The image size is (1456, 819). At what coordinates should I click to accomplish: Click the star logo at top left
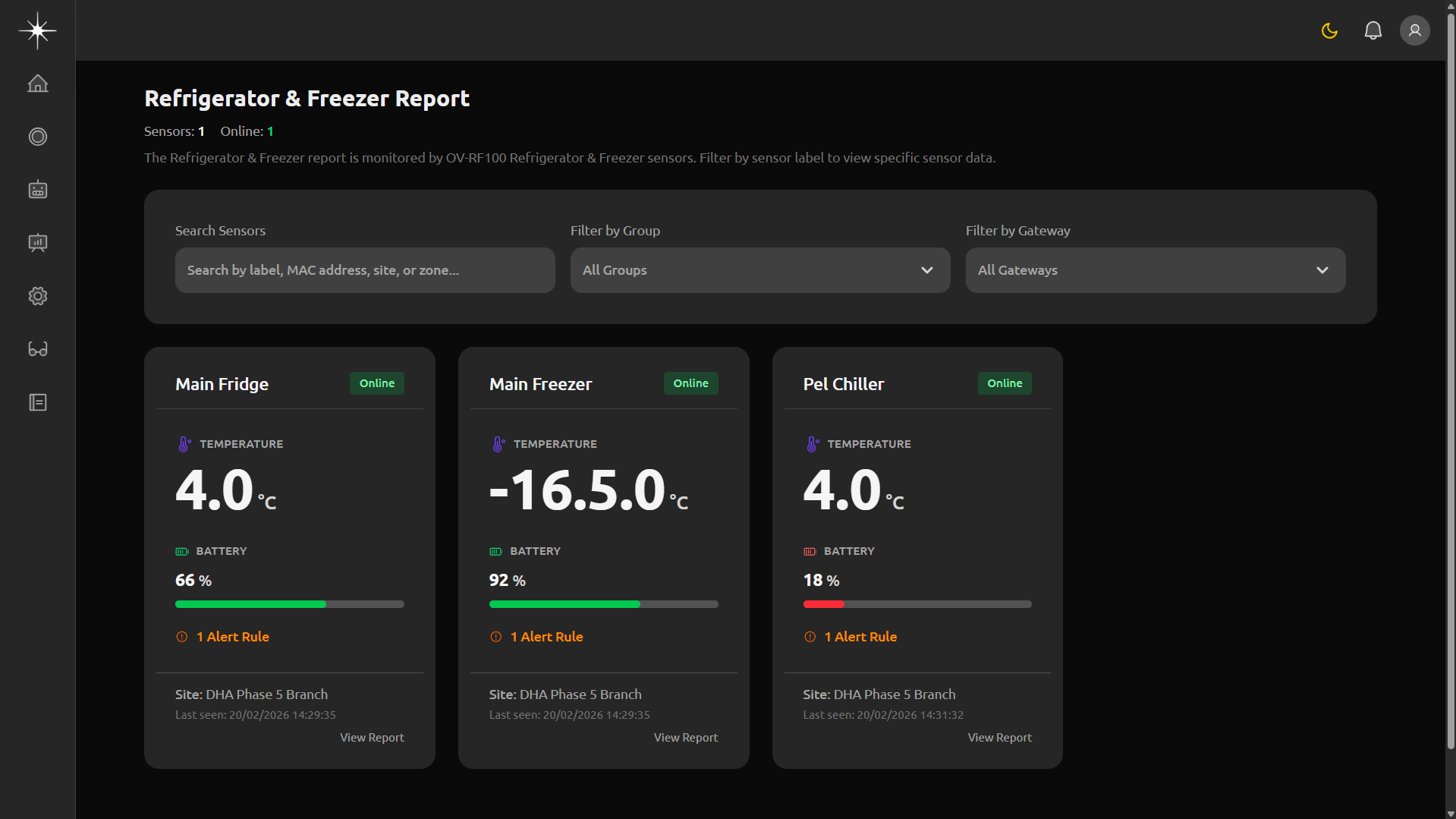pyautogui.click(x=37, y=30)
